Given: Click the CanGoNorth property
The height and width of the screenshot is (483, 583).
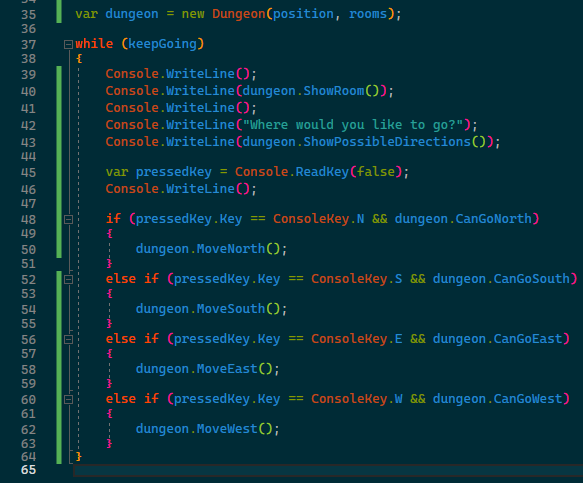Looking at the screenshot, I should click(494, 219).
